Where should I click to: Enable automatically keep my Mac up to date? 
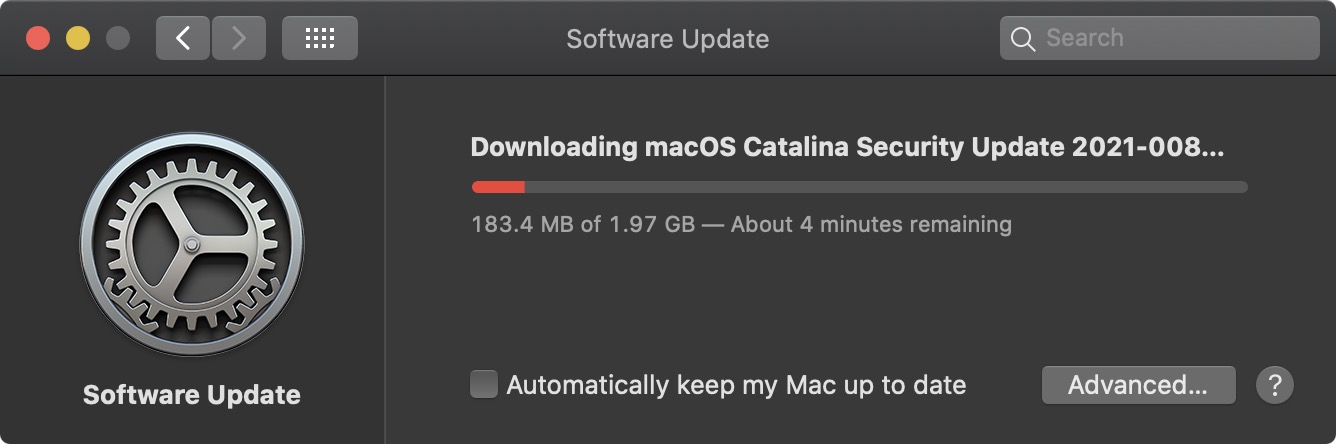pyautogui.click(x=484, y=385)
